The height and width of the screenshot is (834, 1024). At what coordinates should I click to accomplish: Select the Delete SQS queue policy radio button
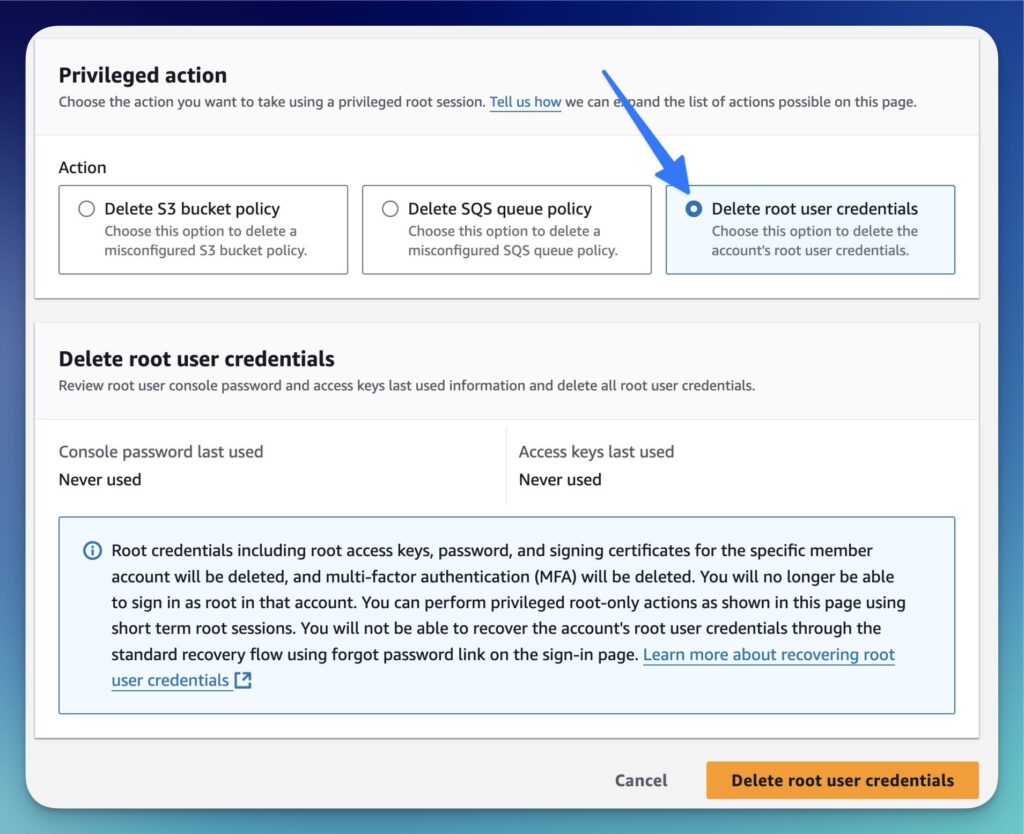390,208
